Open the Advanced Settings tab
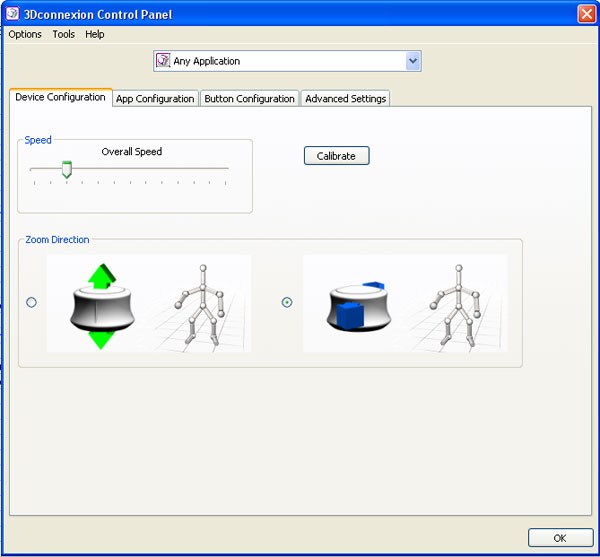This screenshot has width=600, height=557. (346, 99)
